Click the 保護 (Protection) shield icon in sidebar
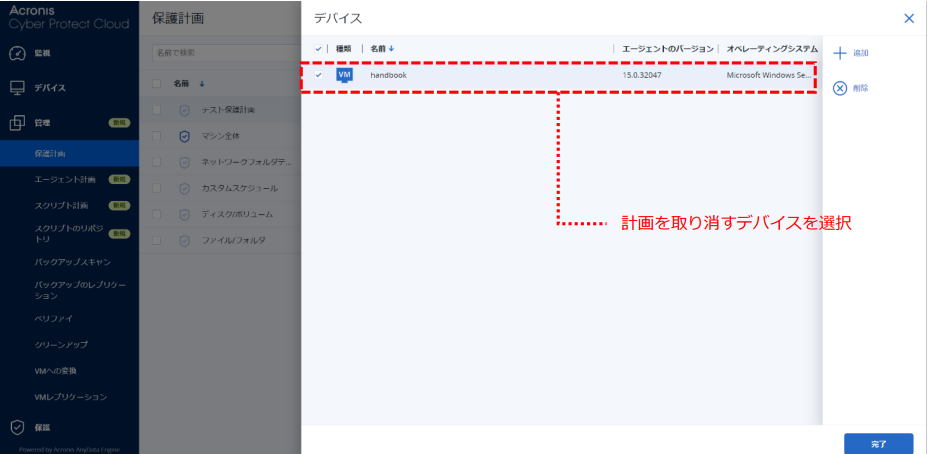Viewport: 929px width, 454px height. coord(17,427)
